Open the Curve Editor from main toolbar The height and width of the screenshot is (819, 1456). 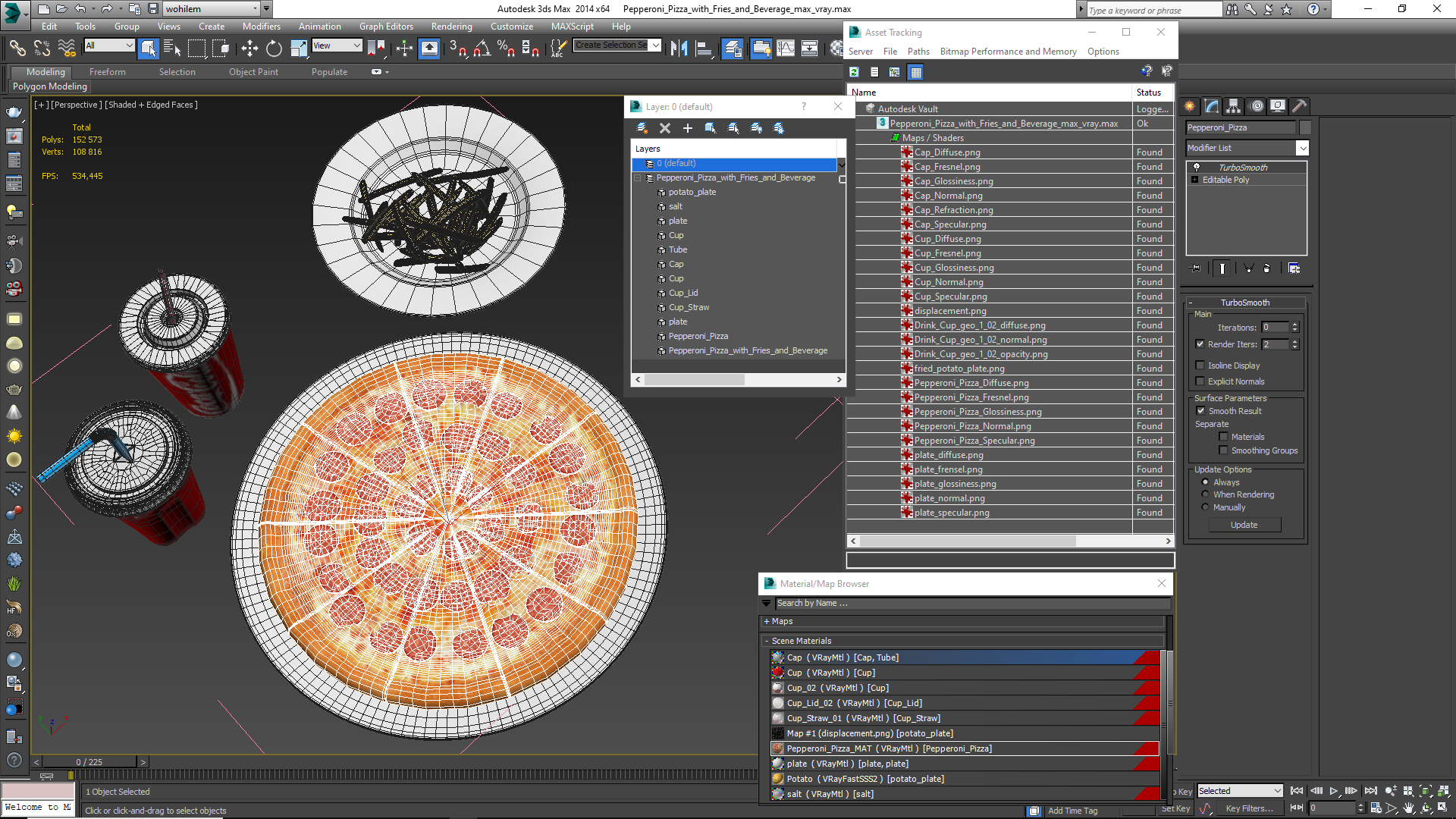click(x=786, y=49)
